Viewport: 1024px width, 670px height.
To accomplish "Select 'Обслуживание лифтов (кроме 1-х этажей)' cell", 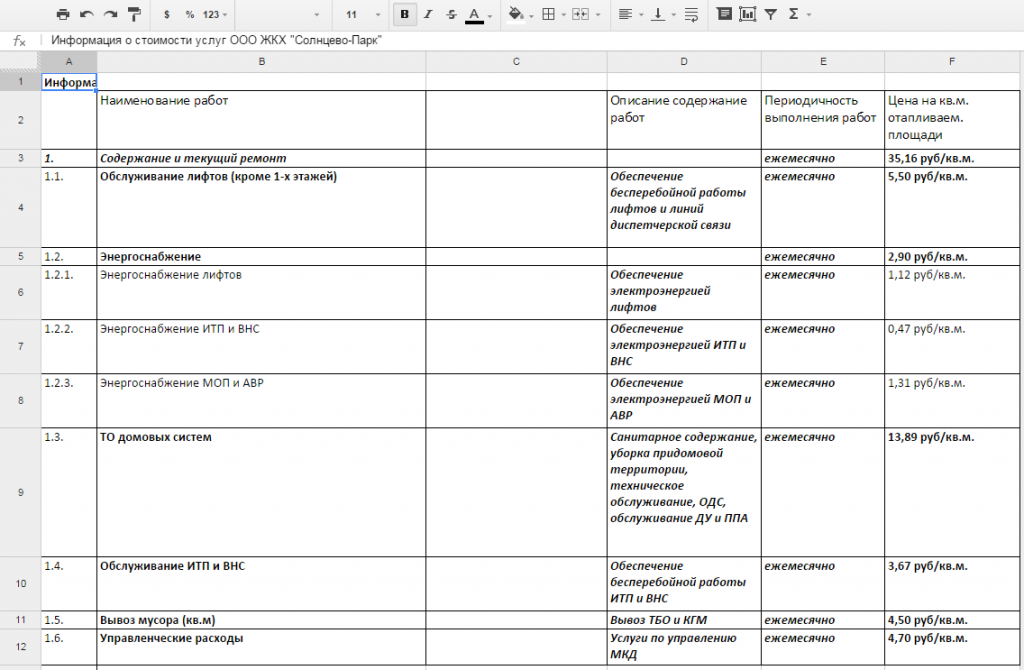I will 261,207.
